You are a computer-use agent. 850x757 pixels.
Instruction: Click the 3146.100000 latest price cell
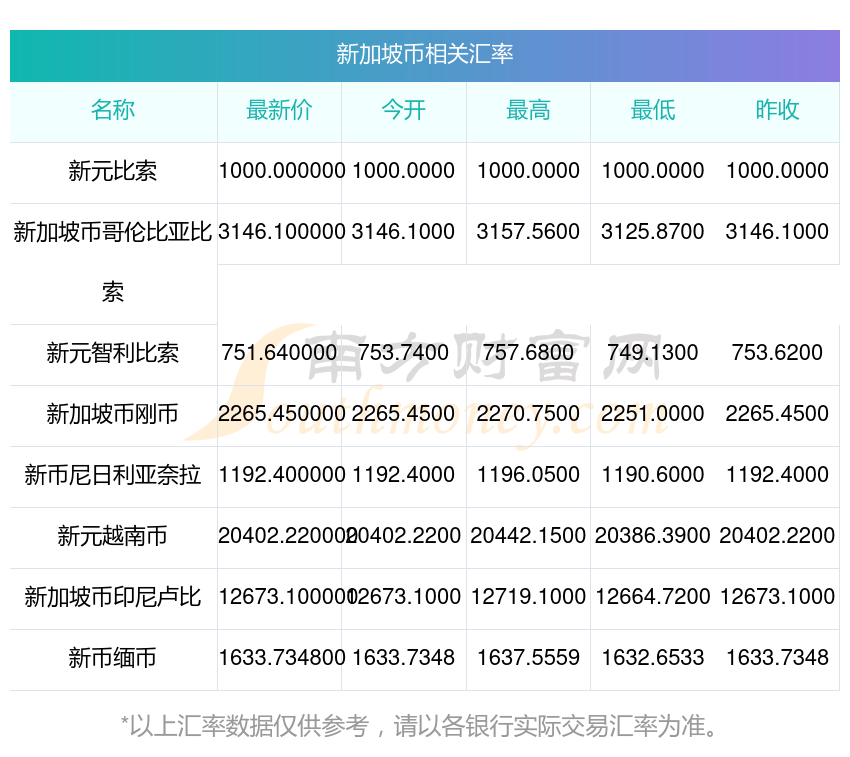[x=282, y=232]
